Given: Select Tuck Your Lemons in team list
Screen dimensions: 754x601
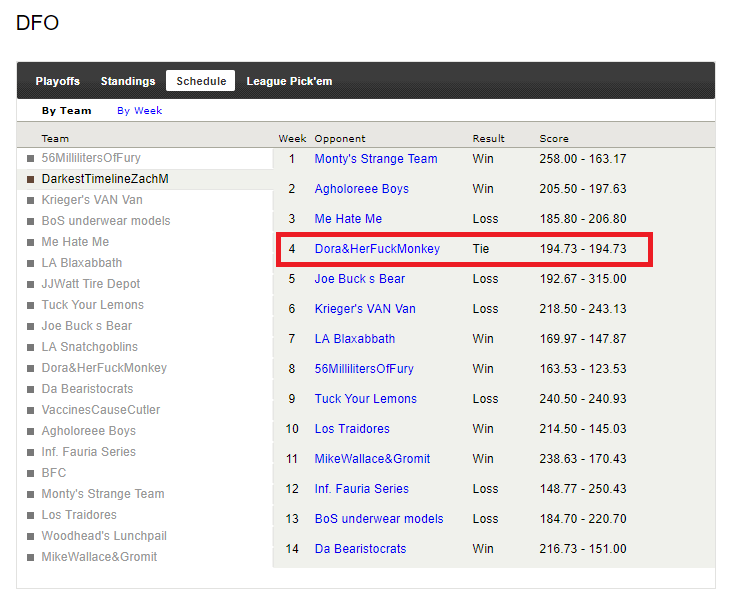Looking at the screenshot, I should 92,305.
